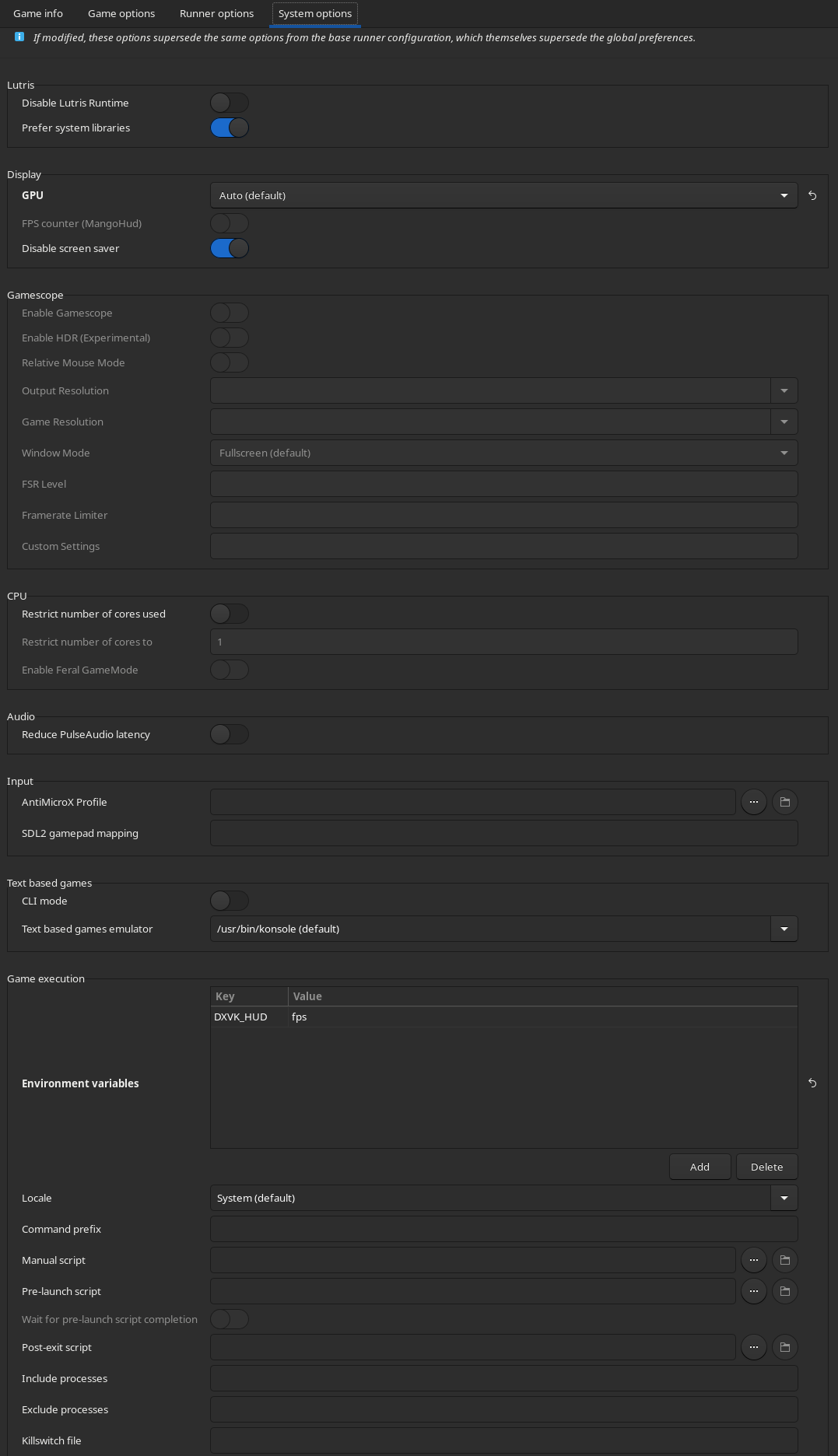The width and height of the screenshot is (838, 1456).
Task: Browse for an AntiMicroX Profile file
Action: pos(785,802)
